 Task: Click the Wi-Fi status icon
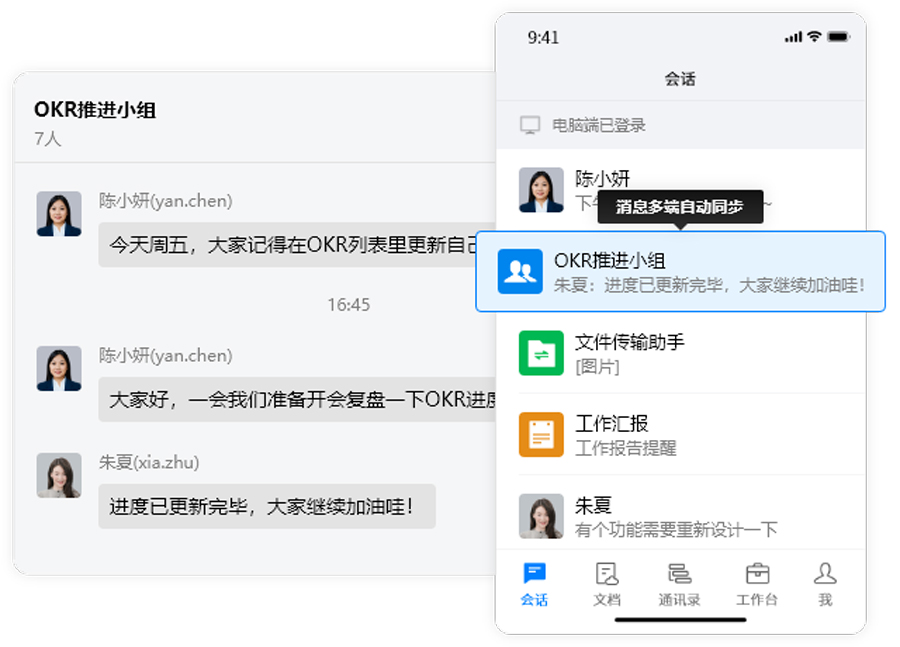(x=814, y=37)
